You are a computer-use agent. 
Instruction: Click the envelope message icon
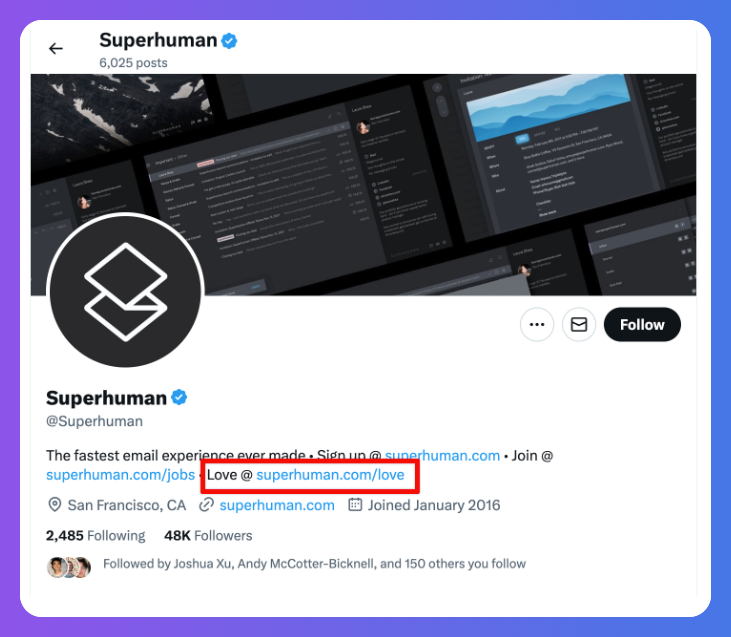(x=579, y=324)
